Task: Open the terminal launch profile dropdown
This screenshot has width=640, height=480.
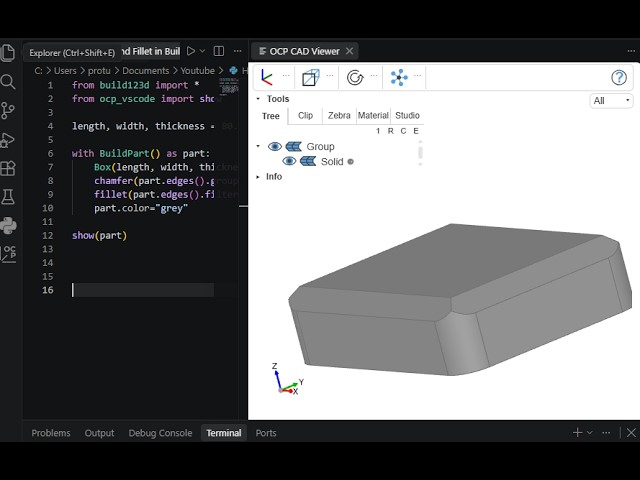Action: pyautogui.click(x=589, y=433)
